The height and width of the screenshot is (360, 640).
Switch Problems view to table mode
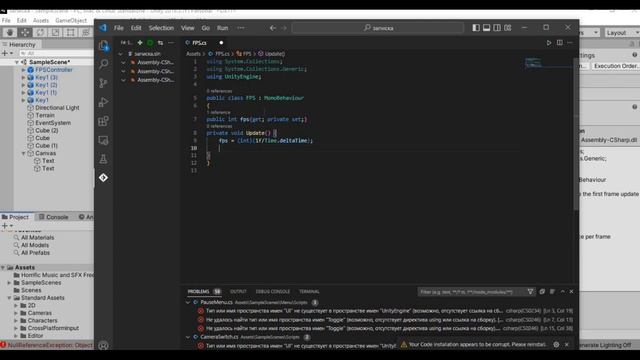[552, 291]
